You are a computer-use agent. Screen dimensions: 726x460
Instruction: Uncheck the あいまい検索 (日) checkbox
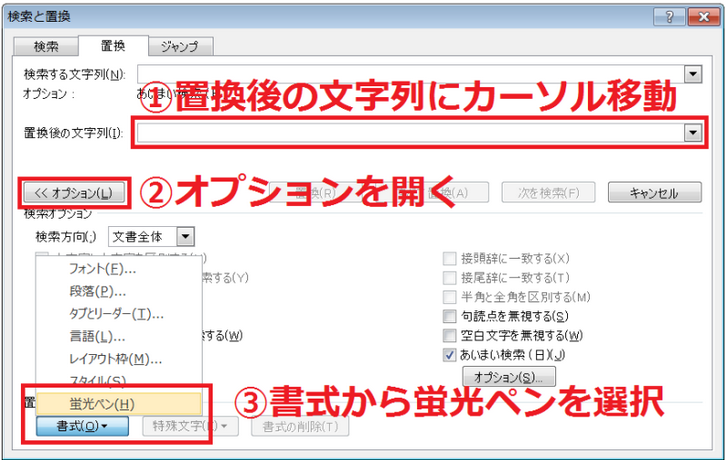click(x=448, y=354)
